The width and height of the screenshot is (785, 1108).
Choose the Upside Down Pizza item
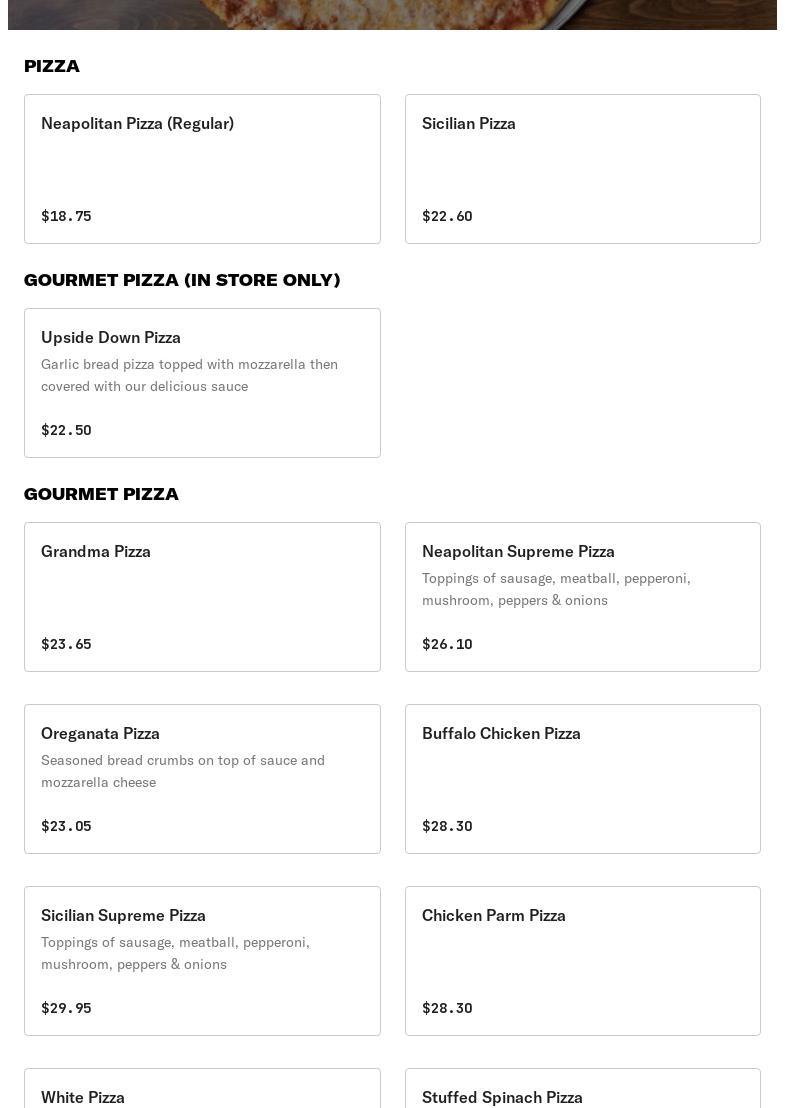[x=202, y=382]
